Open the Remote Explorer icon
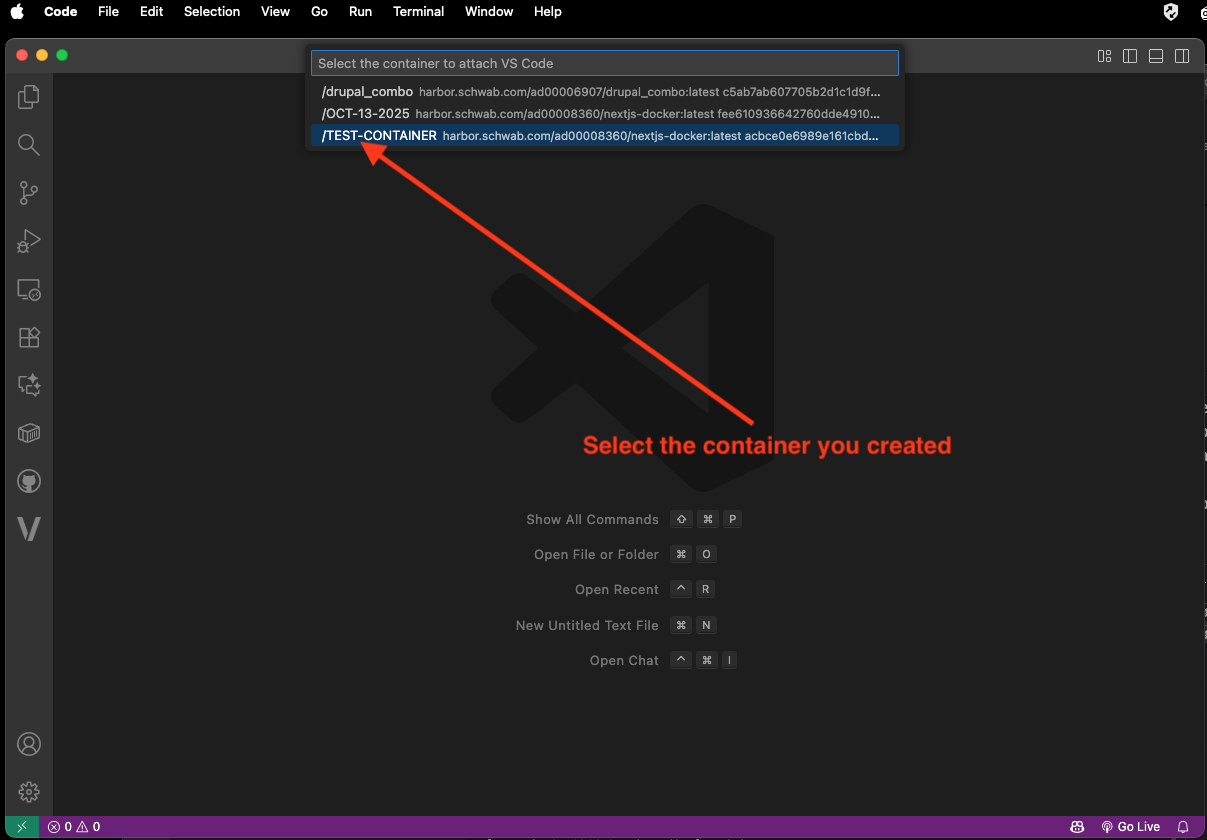1207x840 pixels. click(28, 290)
